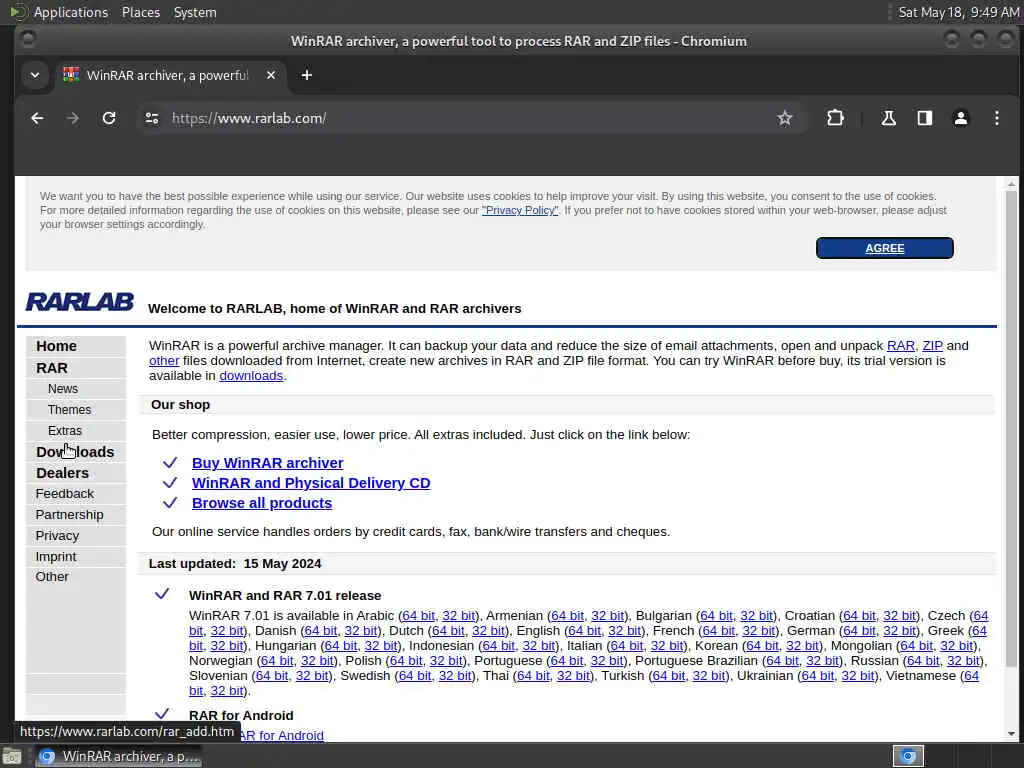Download English 32 bit WinRAR
Image resolution: width=1024 pixels, height=768 pixels.
coord(624,631)
